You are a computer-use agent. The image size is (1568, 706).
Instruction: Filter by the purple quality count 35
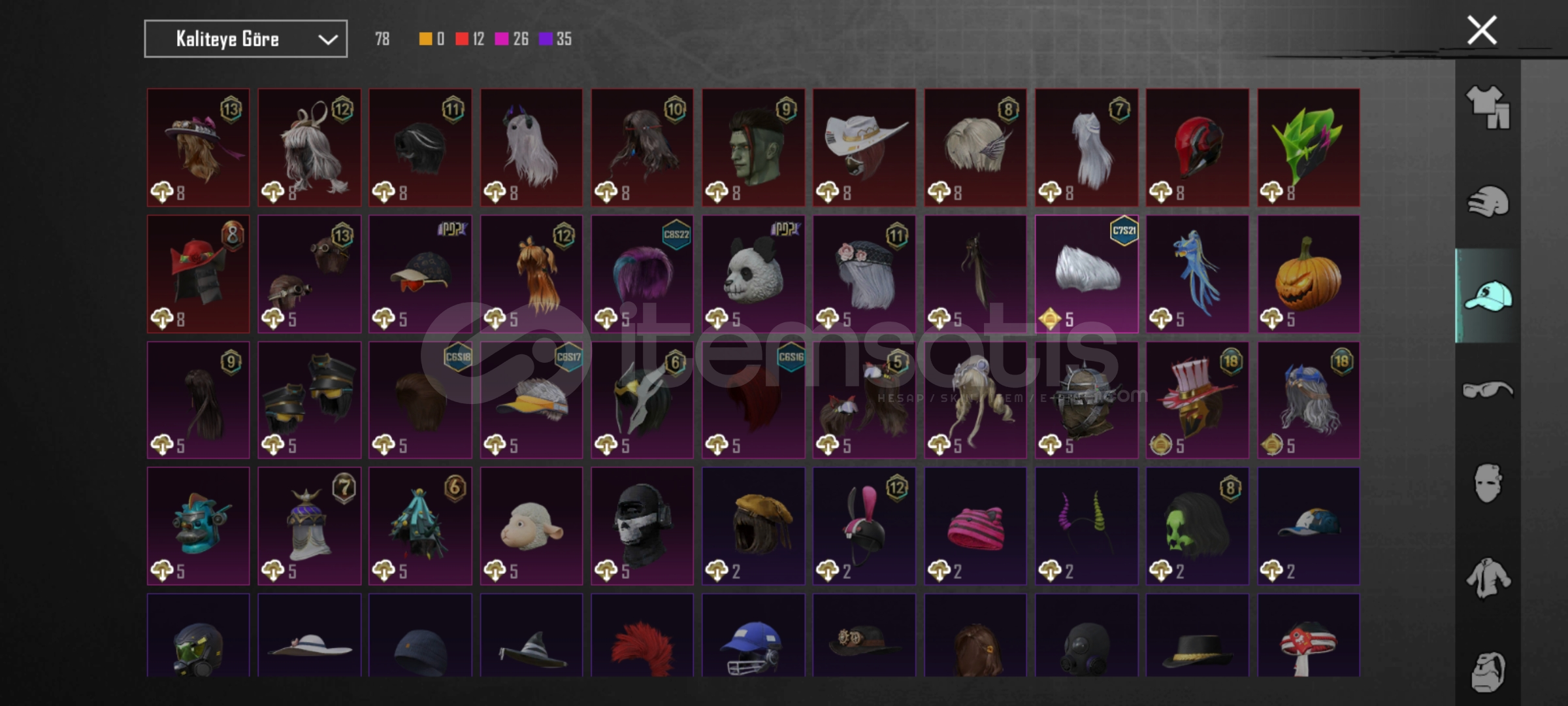coord(555,39)
